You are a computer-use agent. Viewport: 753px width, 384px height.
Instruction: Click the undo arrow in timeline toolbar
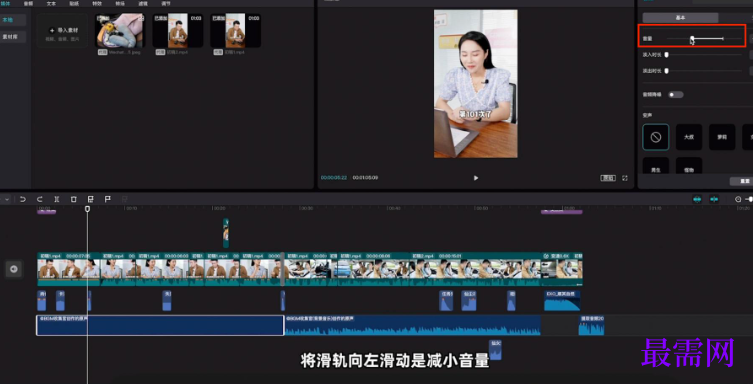pyautogui.click(x=23, y=199)
